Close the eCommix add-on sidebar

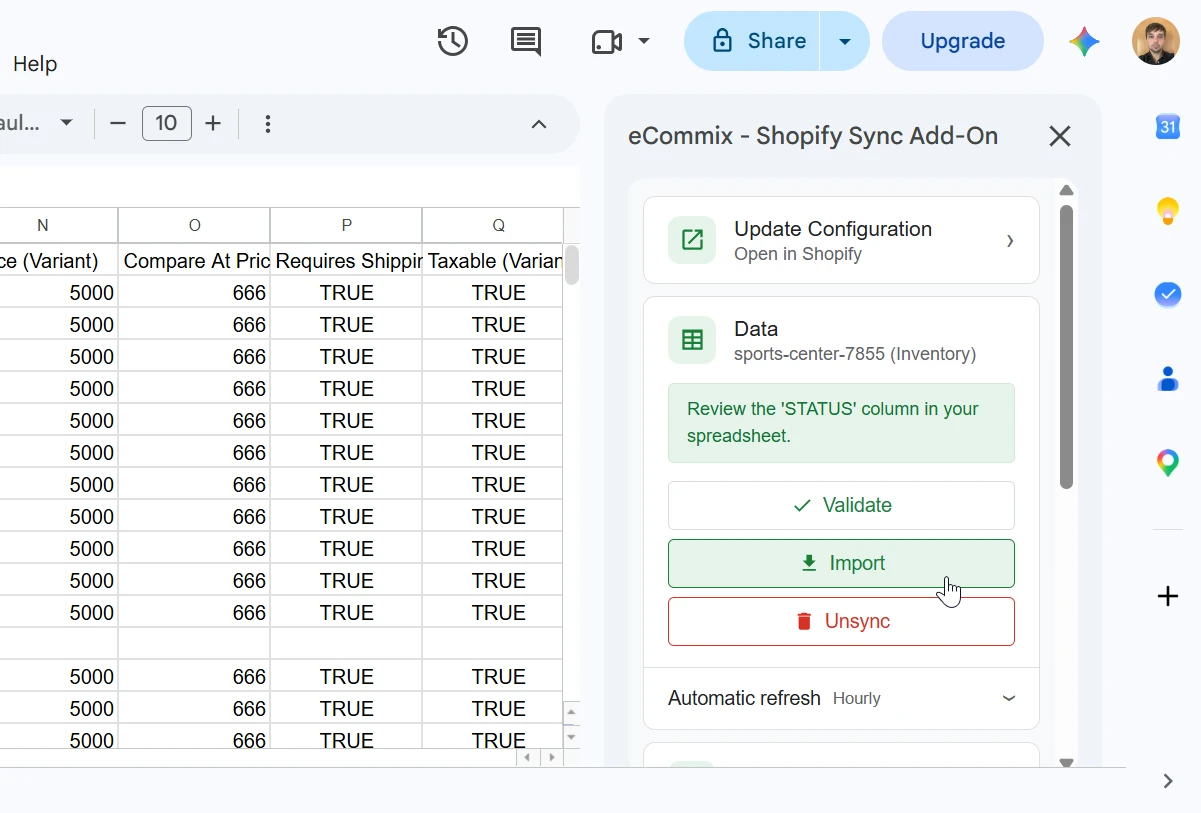pyautogui.click(x=1060, y=136)
